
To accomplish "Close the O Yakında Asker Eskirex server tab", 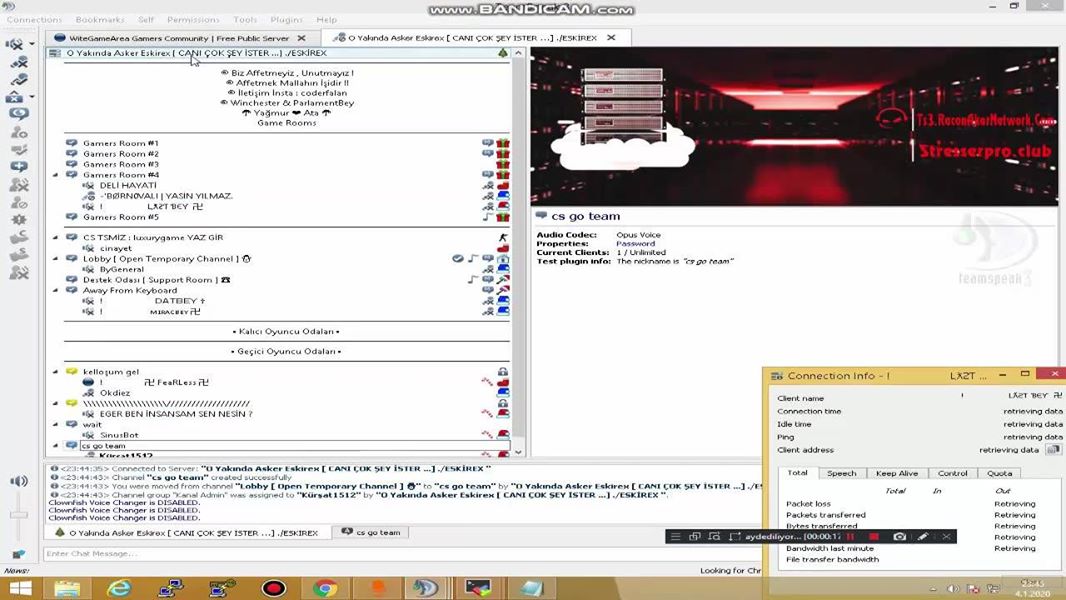I will tap(611, 38).
